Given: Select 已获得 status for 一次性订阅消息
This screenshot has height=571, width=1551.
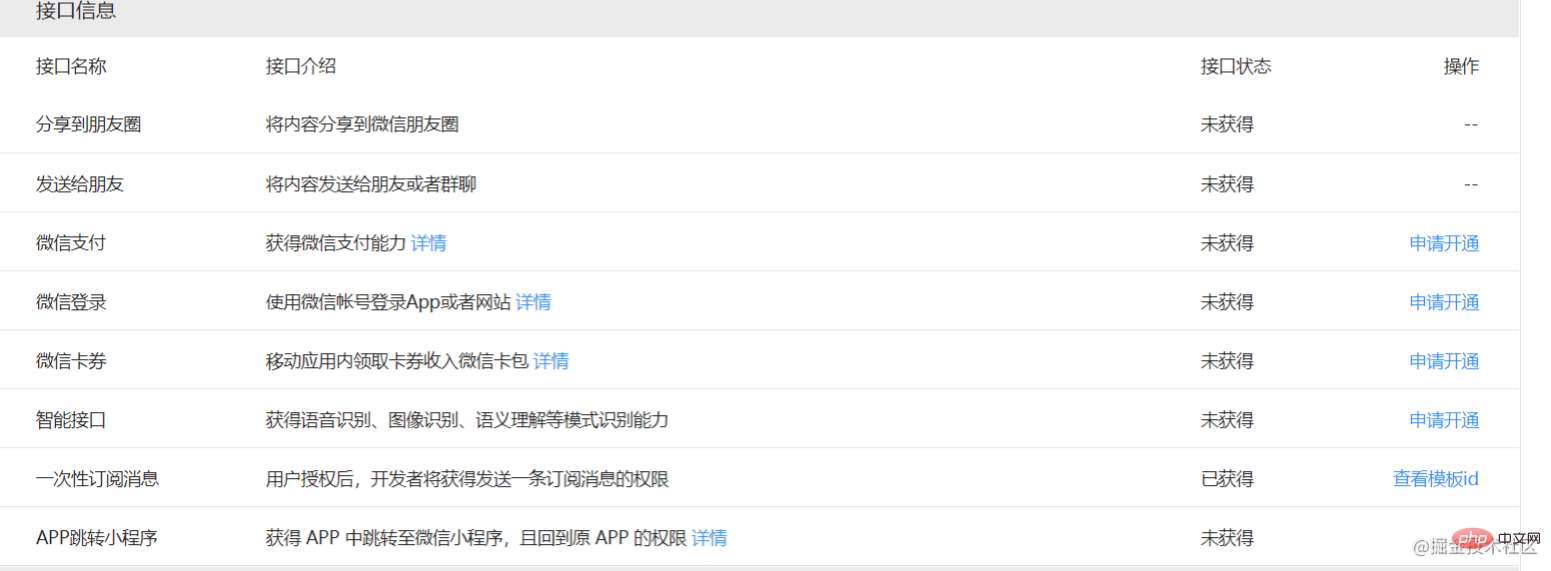Looking at the screenshot, I should pos(1227,479).
